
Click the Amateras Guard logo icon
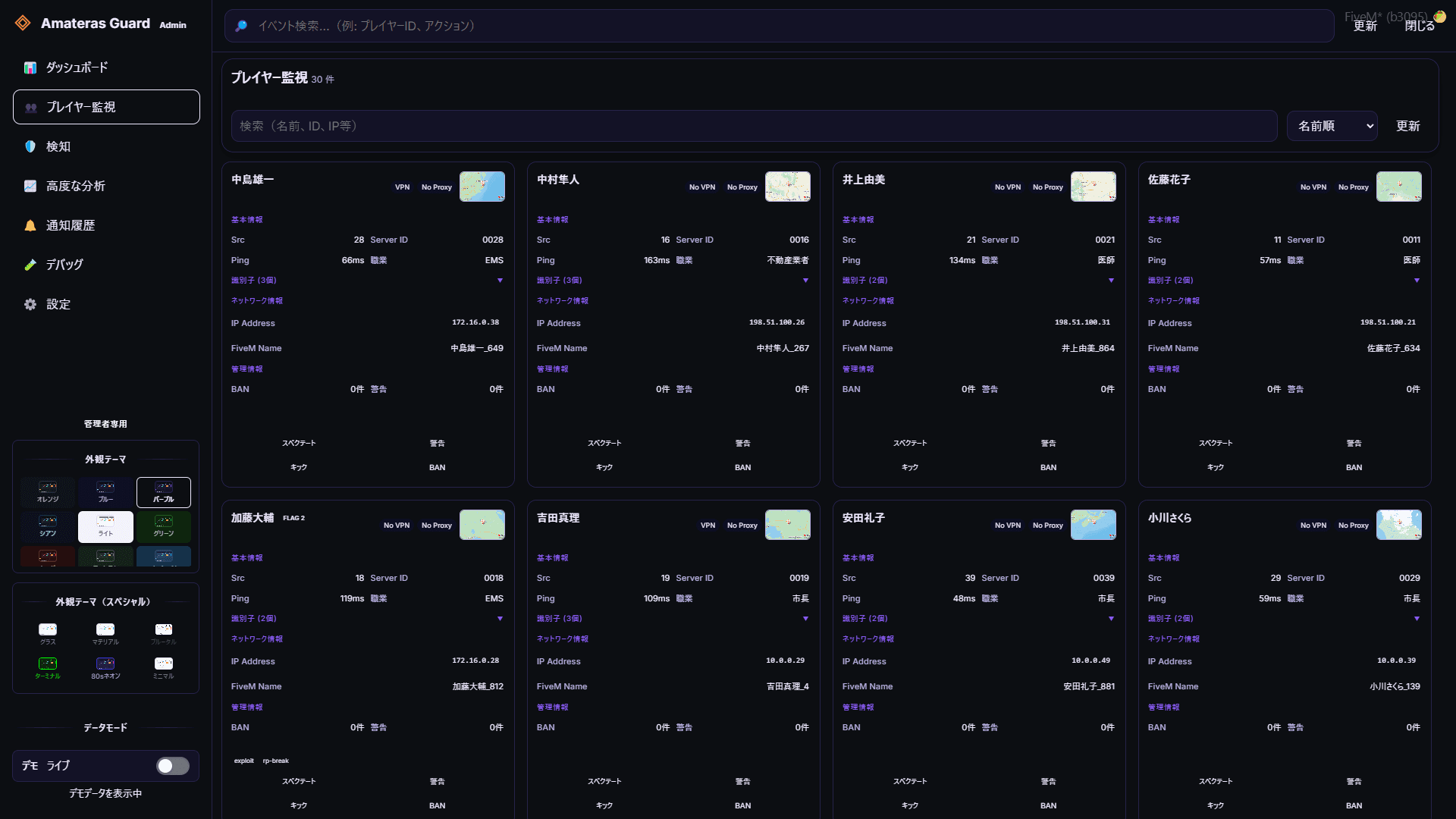pos(23,24)
